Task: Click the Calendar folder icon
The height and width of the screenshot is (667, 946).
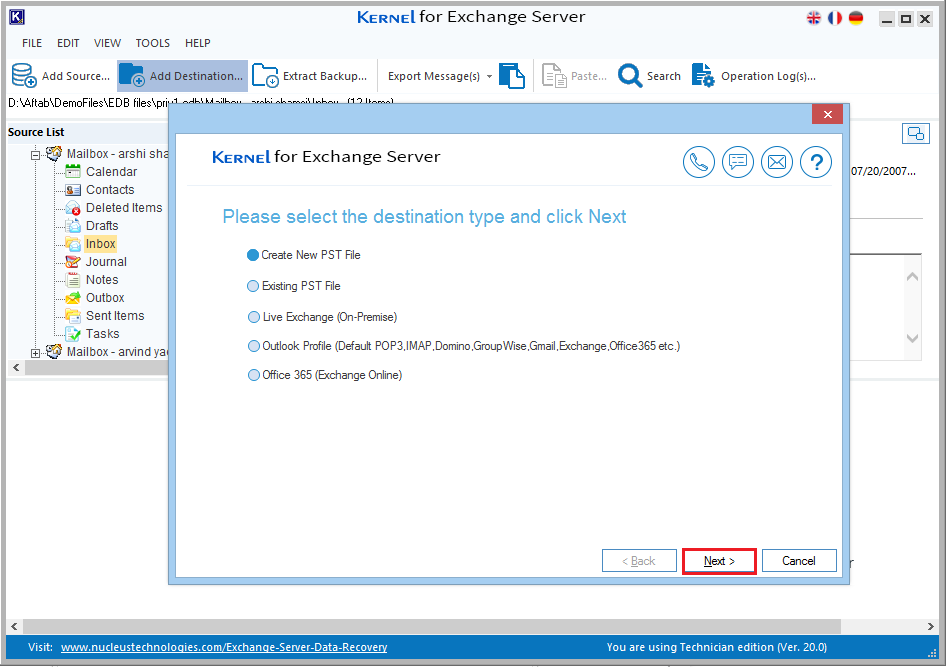Action: pos(73,172)
